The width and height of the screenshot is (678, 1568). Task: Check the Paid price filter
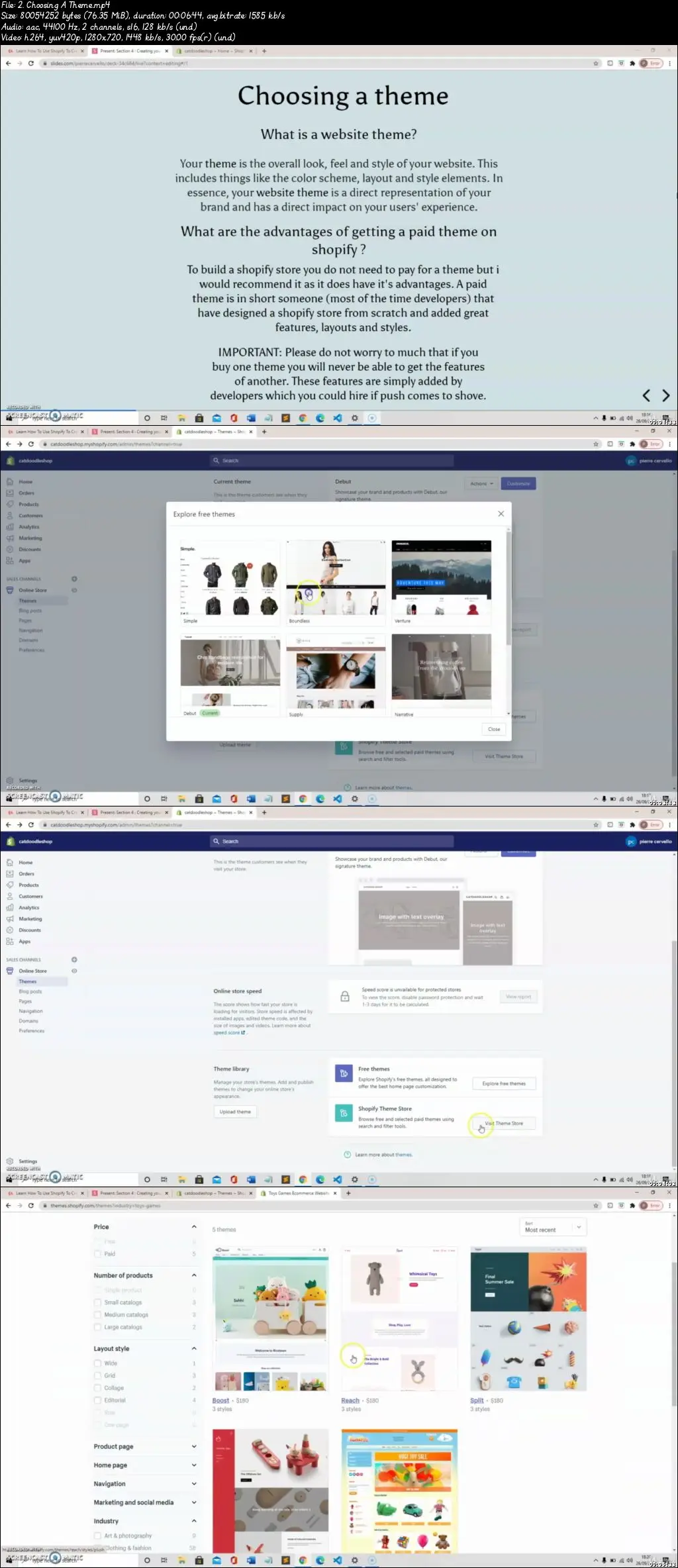(98, 1253)
